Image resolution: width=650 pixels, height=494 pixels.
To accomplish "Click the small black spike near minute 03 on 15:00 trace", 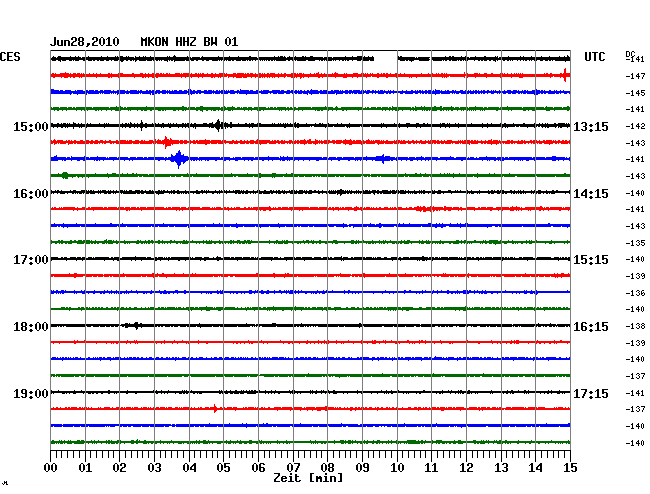I will click(x=142, y=125).
